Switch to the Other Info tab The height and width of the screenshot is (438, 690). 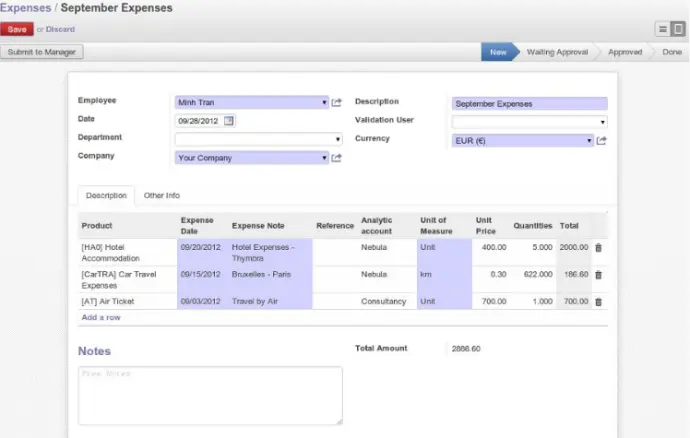(161, 195)
